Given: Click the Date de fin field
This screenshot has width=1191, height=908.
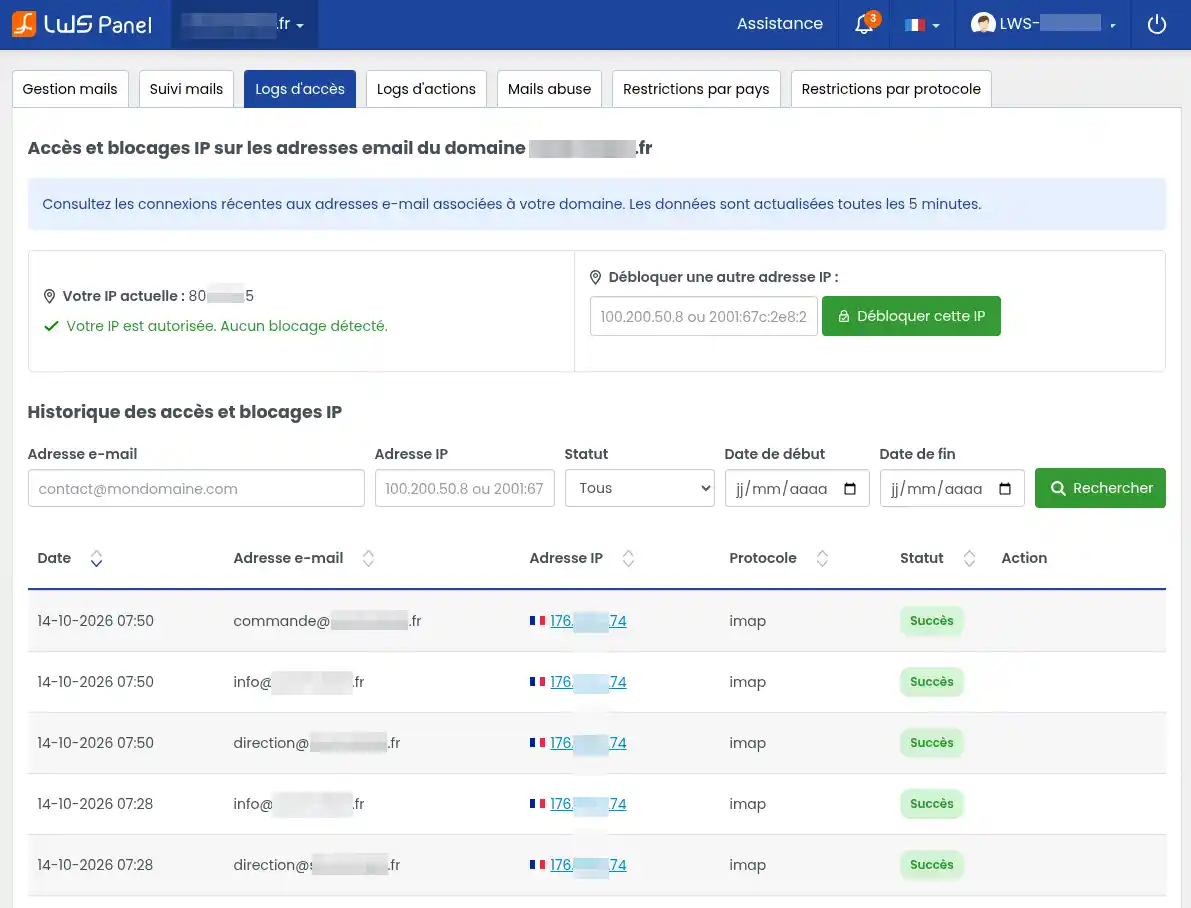Looking at the screenshot, I should point(952,488).
